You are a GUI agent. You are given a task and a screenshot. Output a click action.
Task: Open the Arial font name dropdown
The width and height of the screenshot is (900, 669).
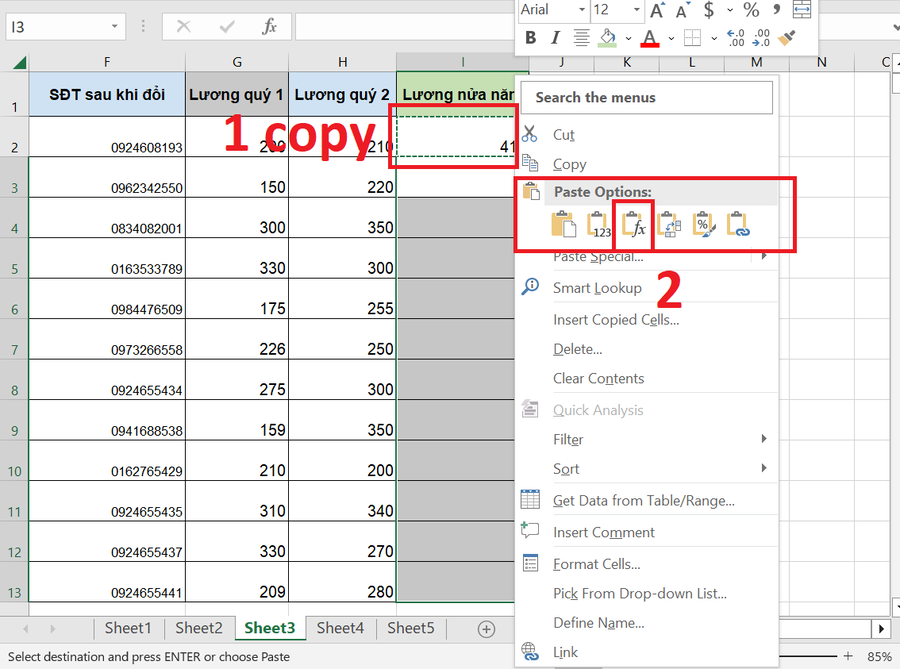click(x=581, y=10)
